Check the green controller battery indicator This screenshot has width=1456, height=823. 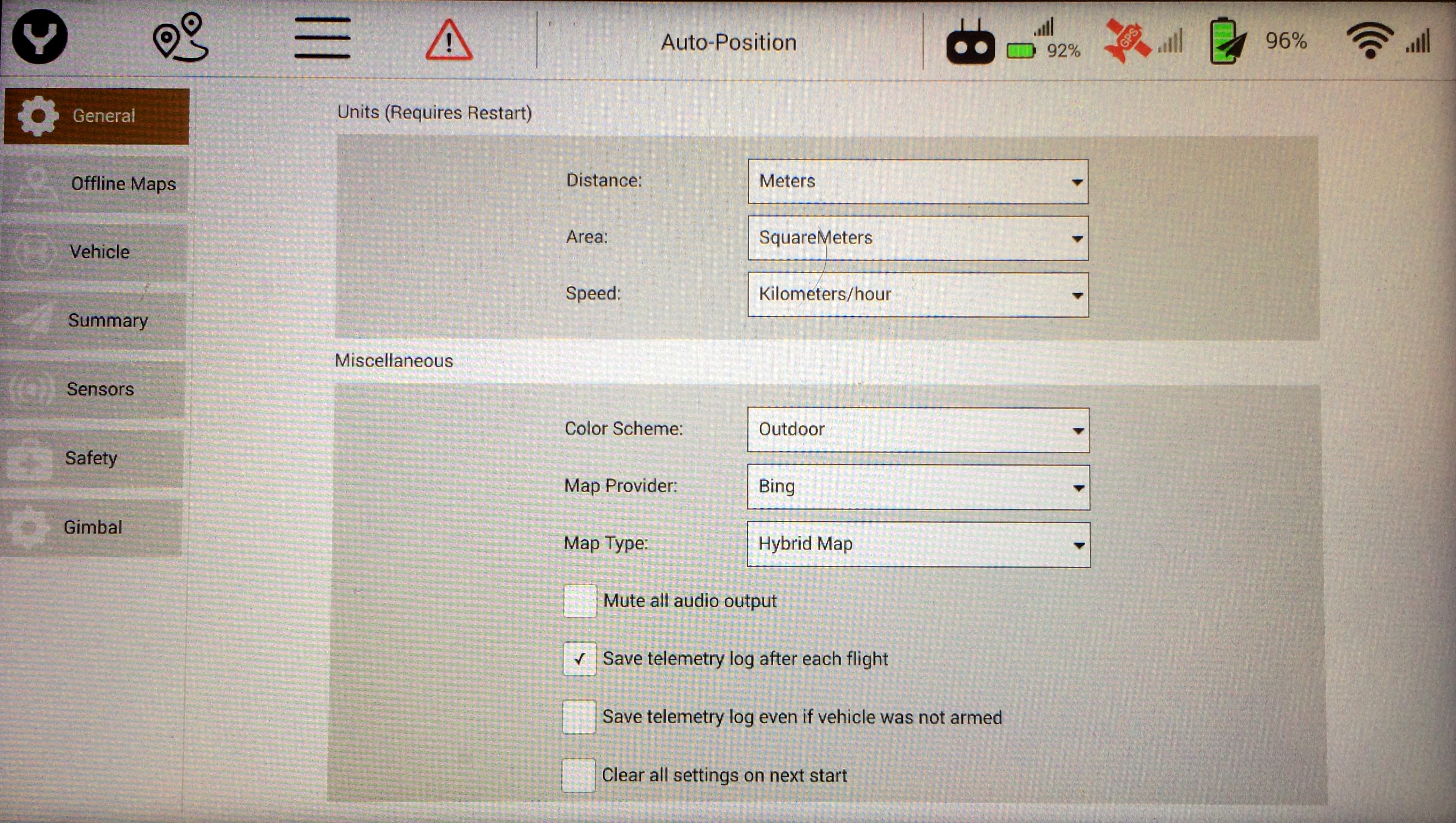1021,51
